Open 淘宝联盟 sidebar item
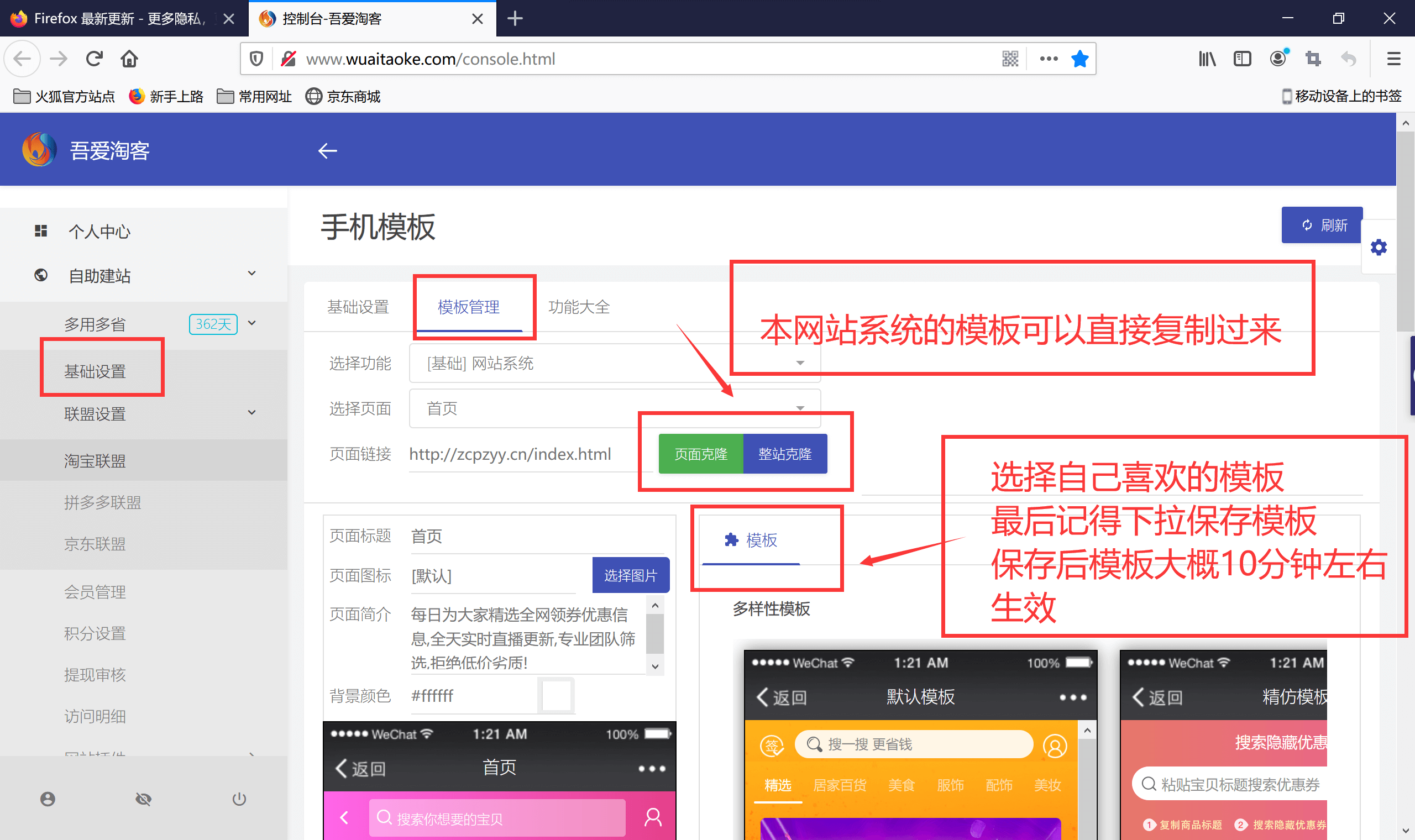 (144, 460)
